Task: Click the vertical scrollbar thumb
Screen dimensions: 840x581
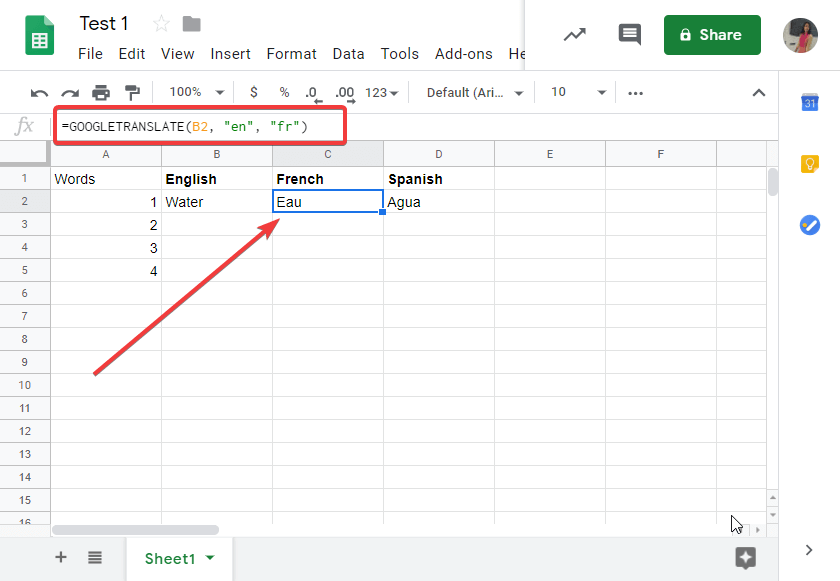Action: (x=772, y=182)
